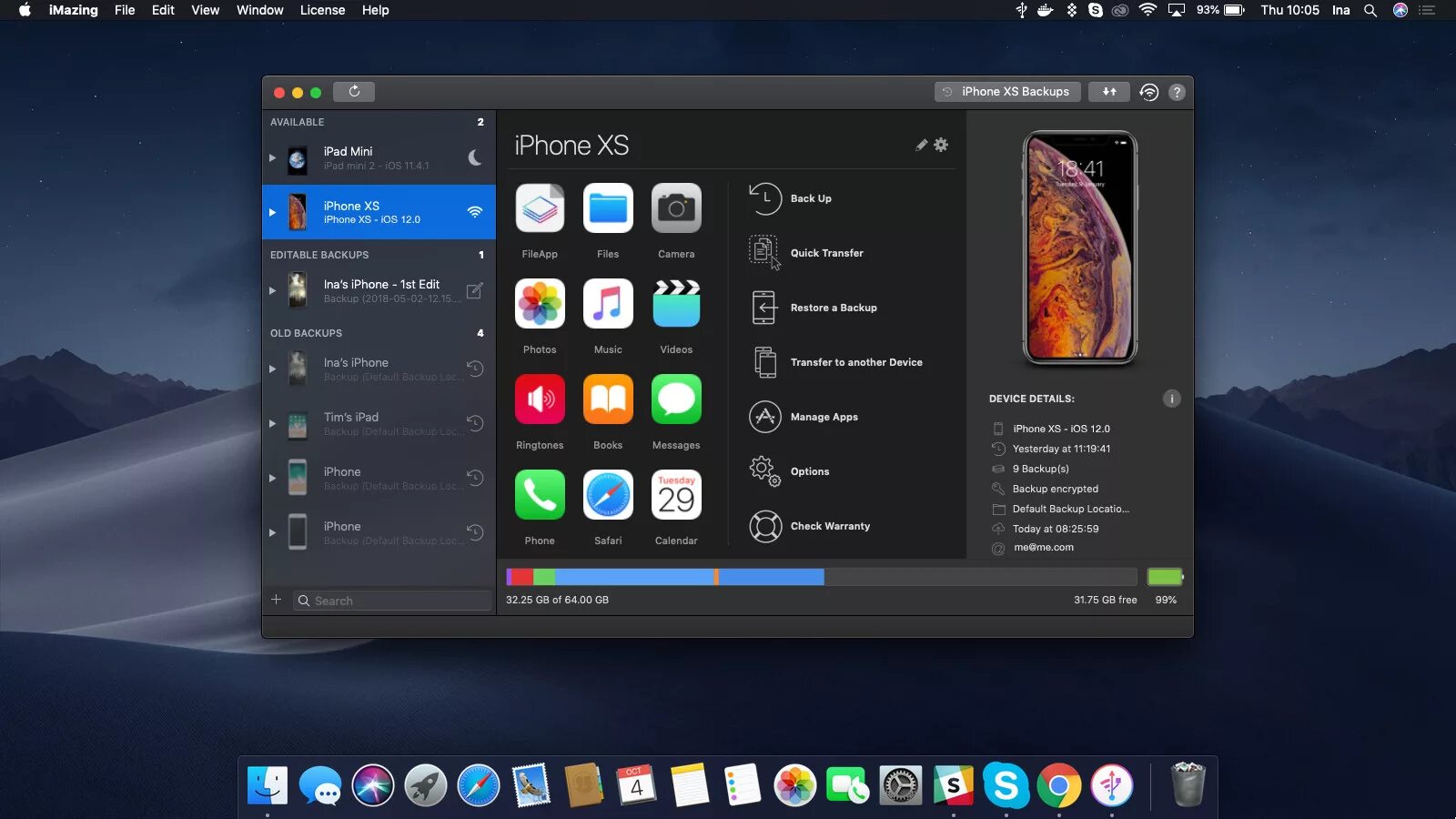Open the Safari icon in iMazing
1456x819 pixels.
(608, 495)
